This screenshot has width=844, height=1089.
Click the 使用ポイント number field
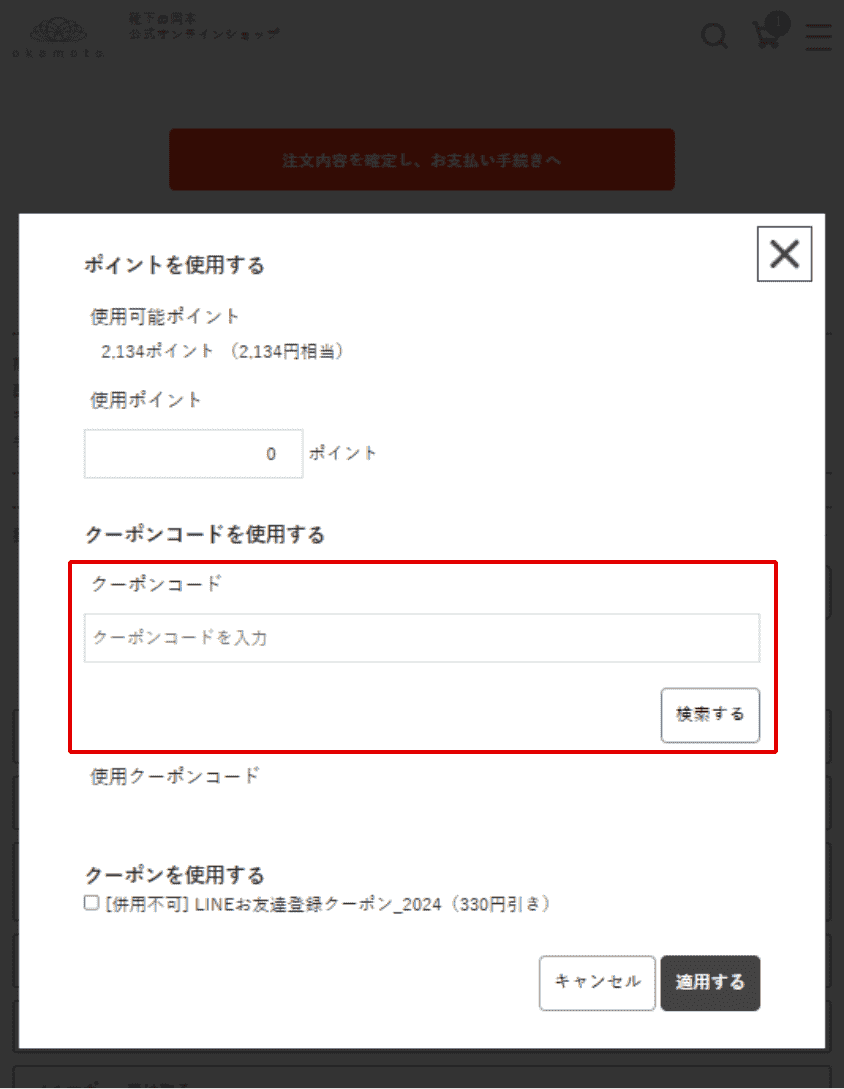(x=193, y=453)
